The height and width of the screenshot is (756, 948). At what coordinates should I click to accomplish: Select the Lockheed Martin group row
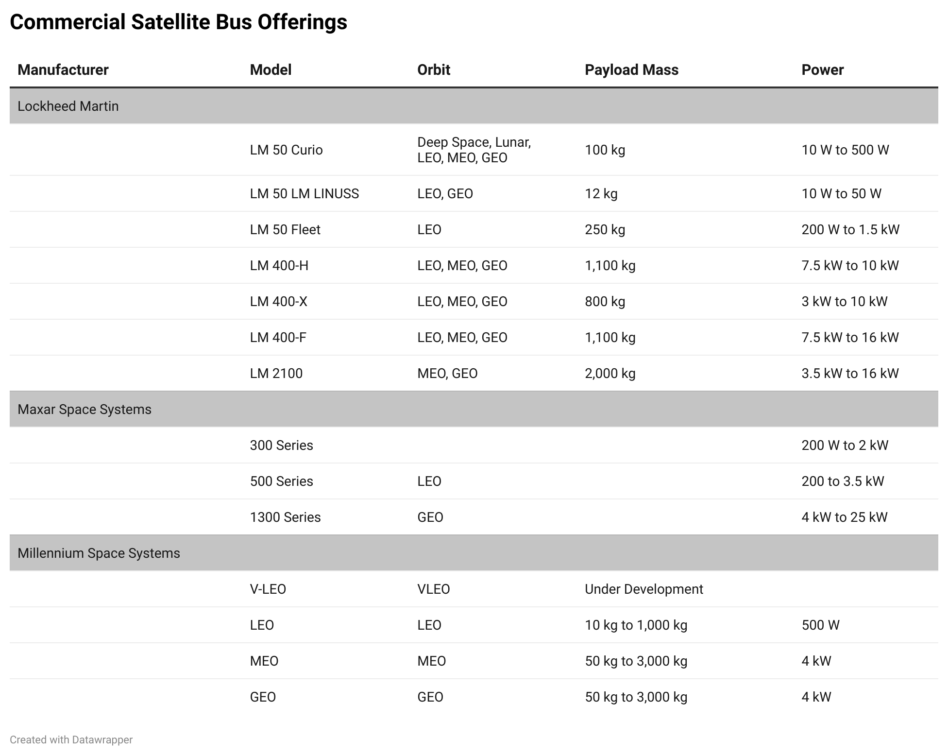[474, 106]
